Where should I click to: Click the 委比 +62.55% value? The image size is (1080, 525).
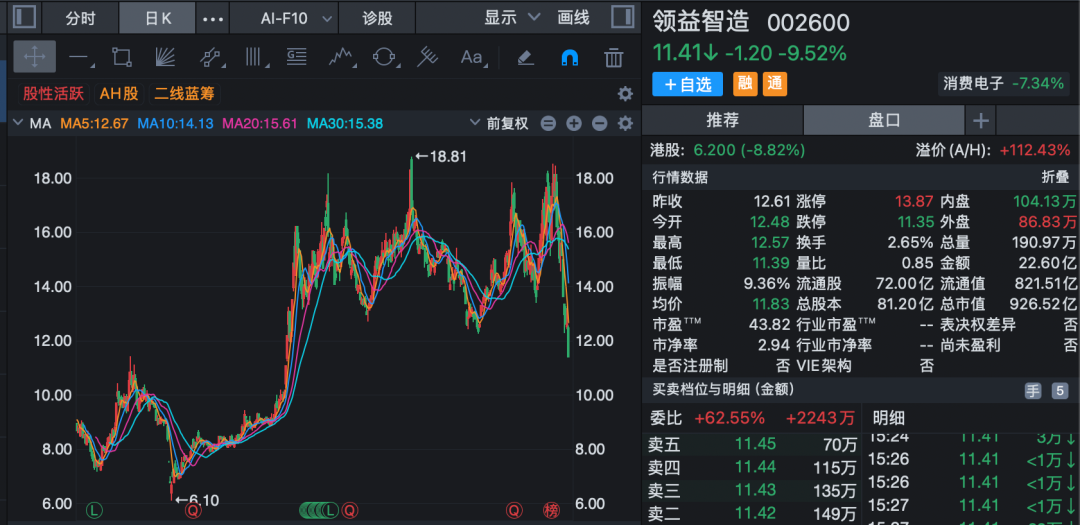coord(729,418)
